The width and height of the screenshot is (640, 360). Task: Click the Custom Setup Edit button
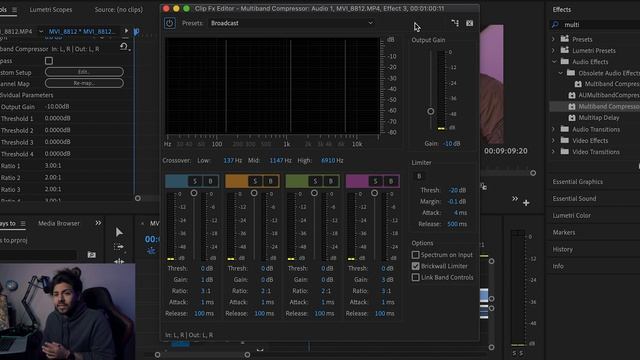click(x=84, y=72)
